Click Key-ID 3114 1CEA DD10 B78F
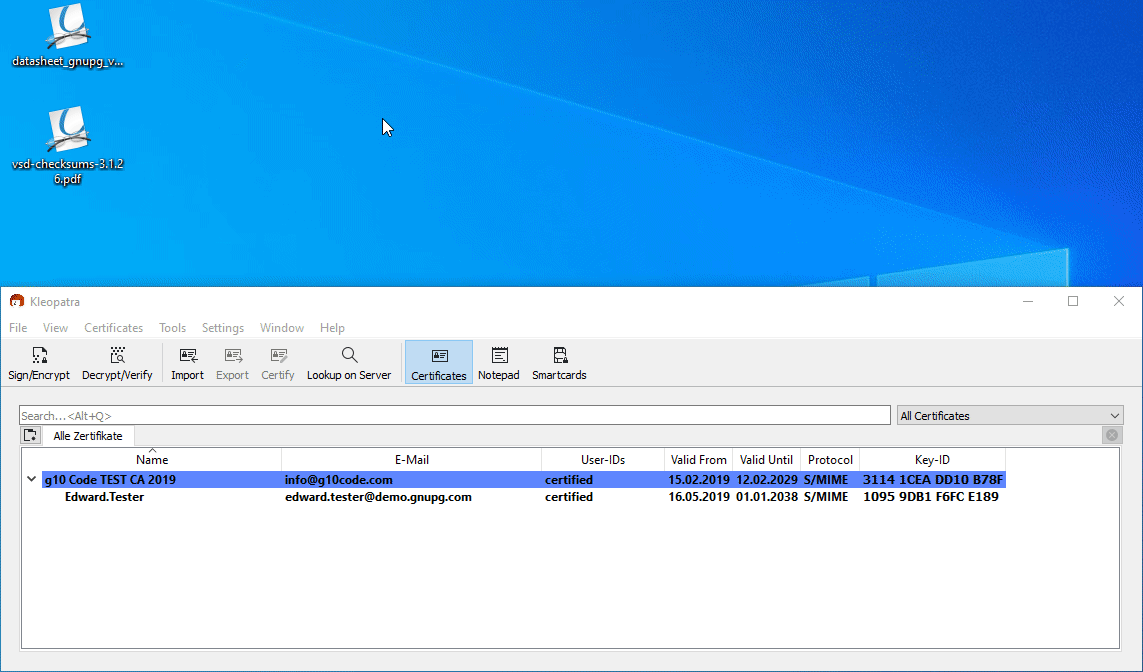The image size is (1143, 672). tap(933, 480)
